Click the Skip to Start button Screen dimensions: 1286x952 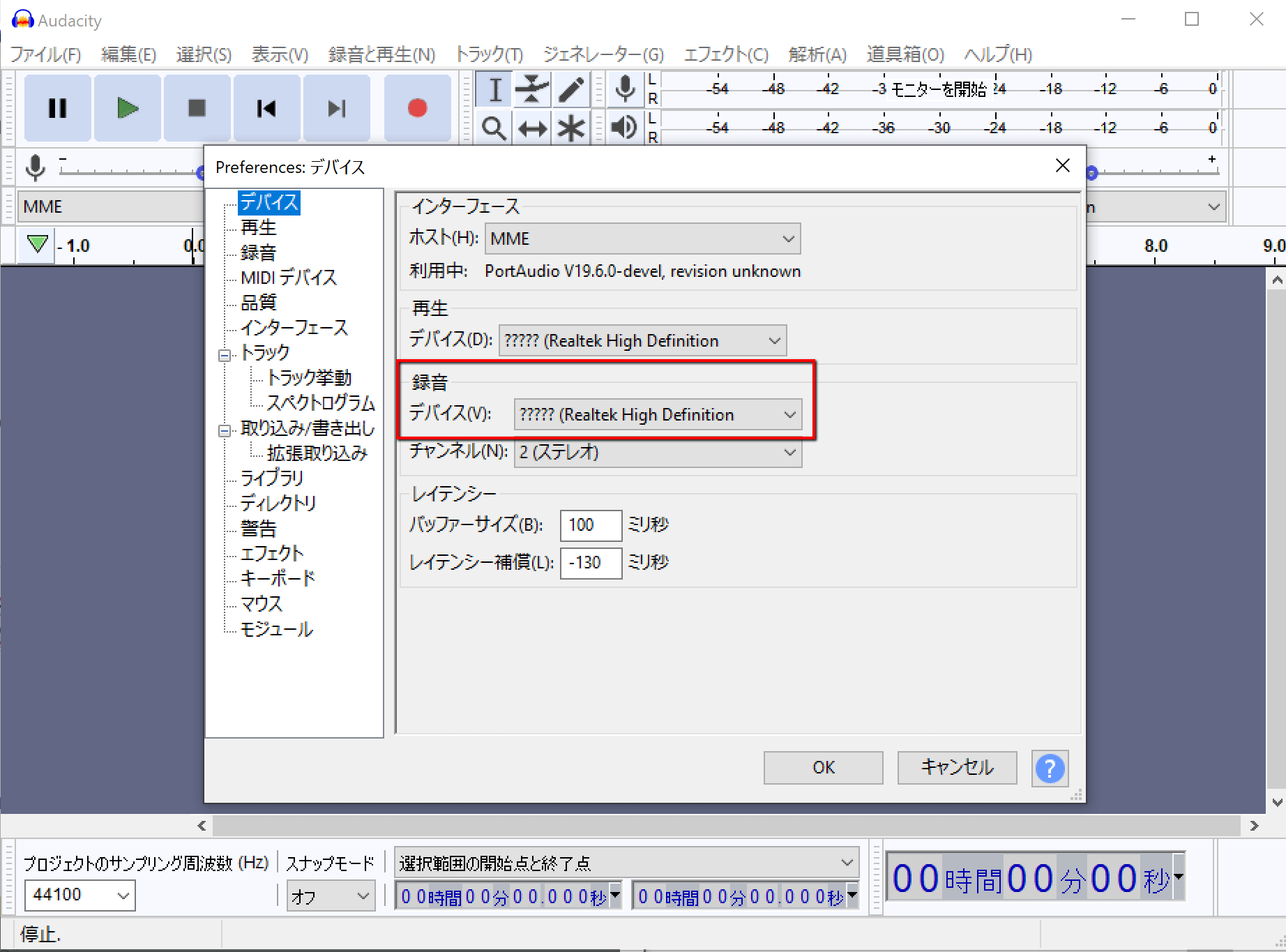pyautogui.click(x=266, y=108)
